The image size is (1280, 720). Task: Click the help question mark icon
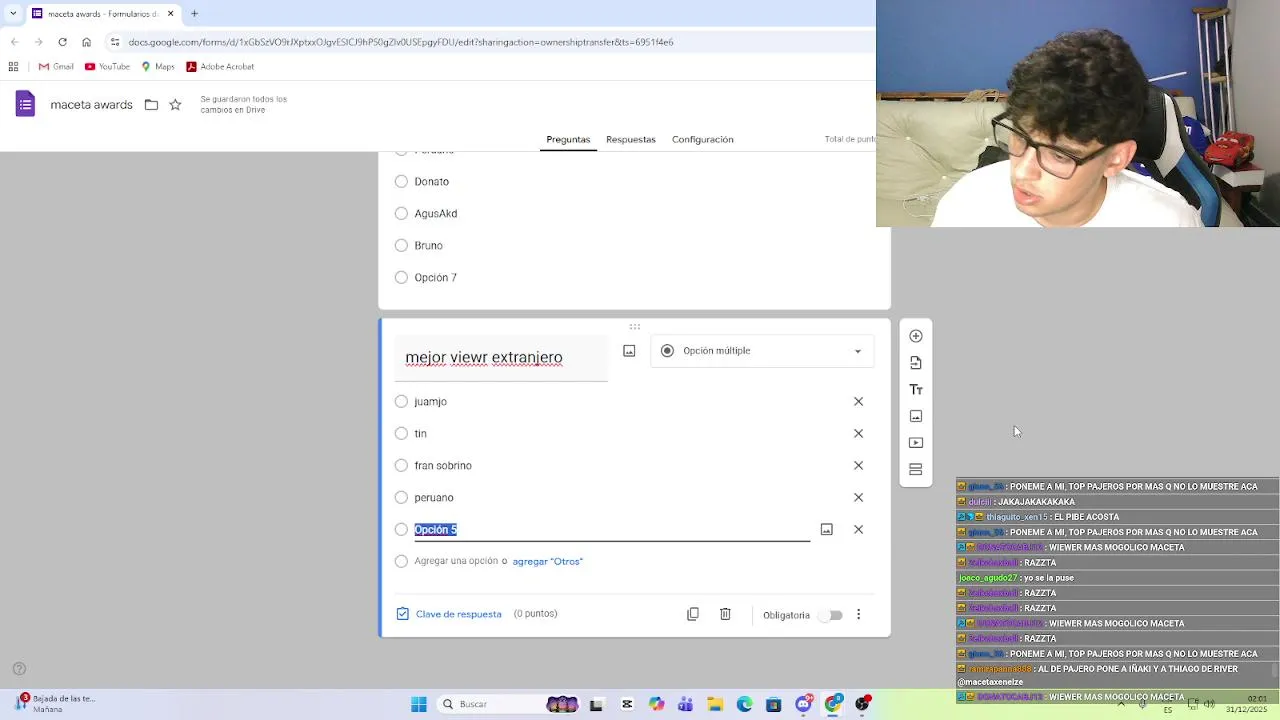[19, 669]
